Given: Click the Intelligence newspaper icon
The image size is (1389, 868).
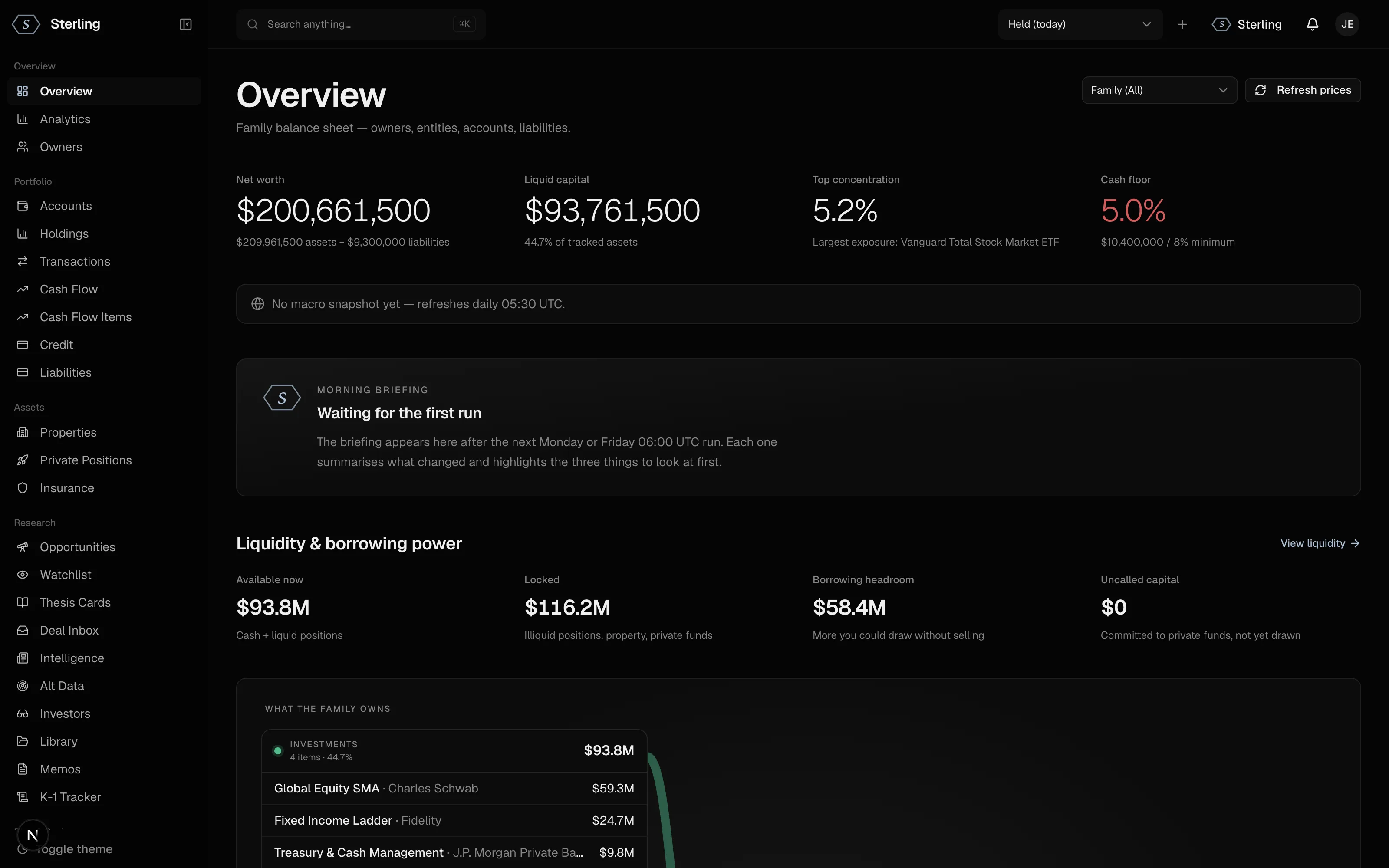Looking at the screenshot, I should (23, 658).
